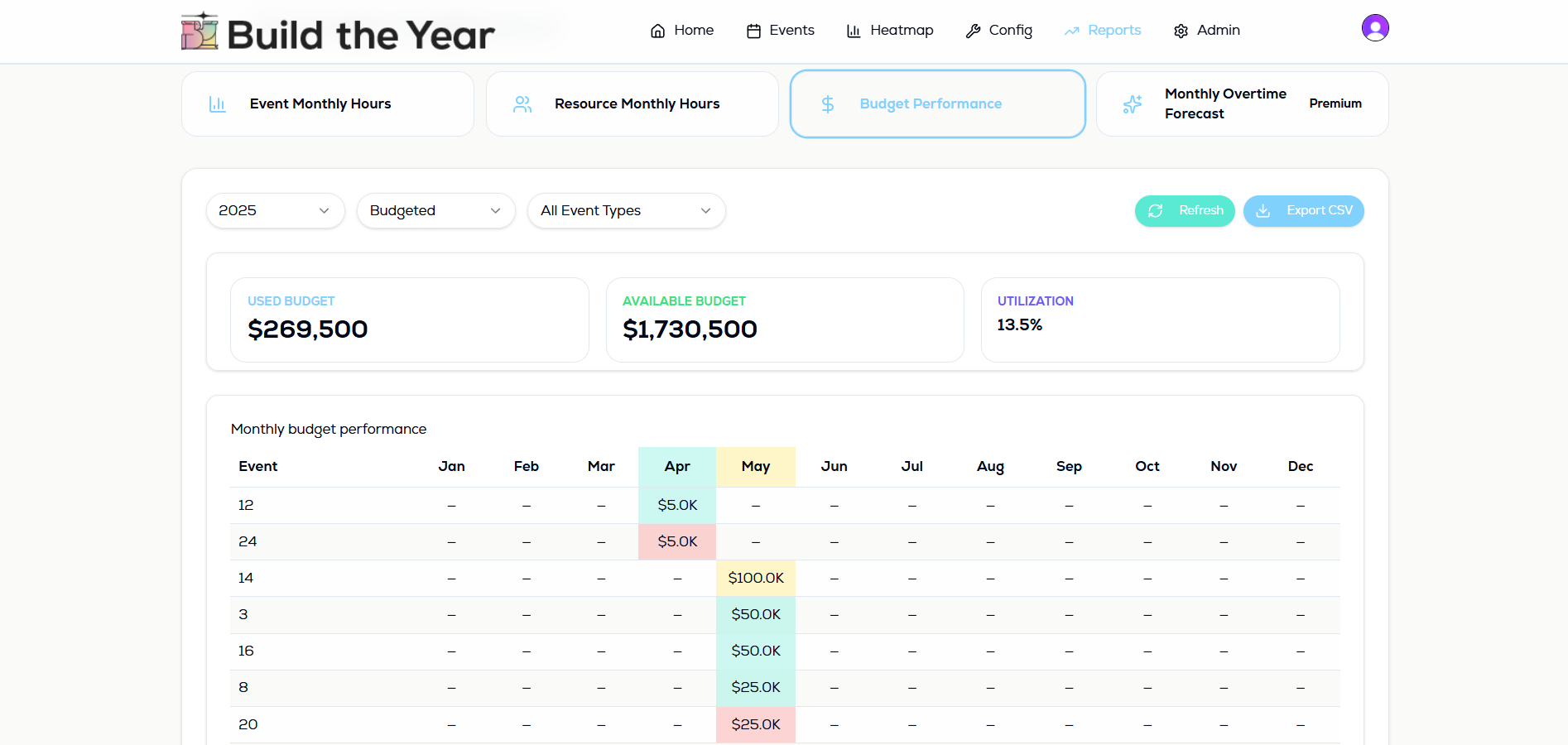Open Reports in the navigation bar

(x=1103, y=31)
